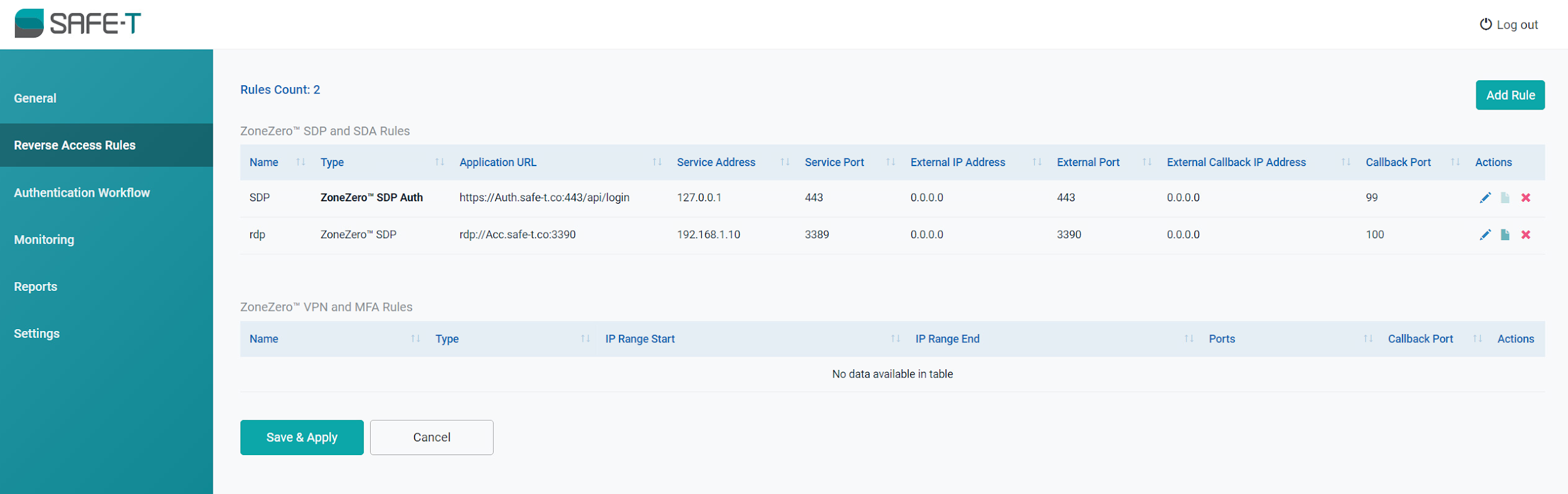
Task: Sort by External Port column arrows
Action: (x=1147, y=162)
